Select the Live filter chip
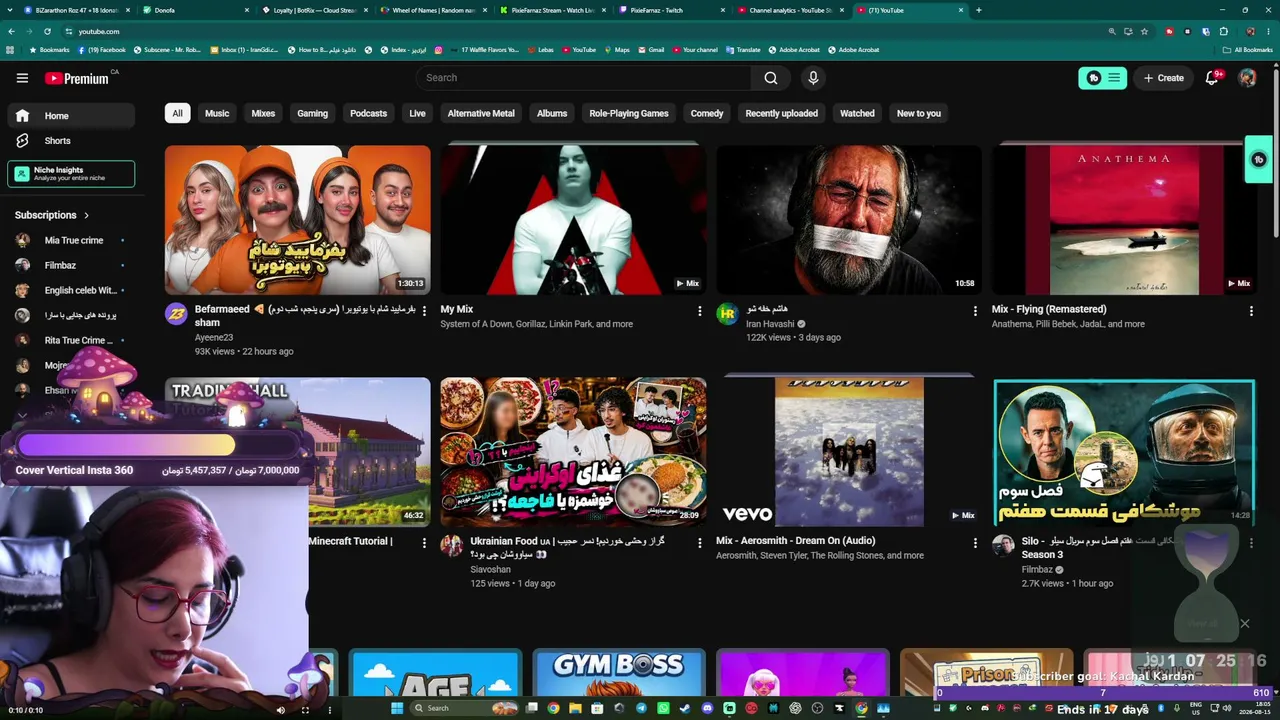Image resolution: width=1280 pixels, height=720 pixels. coord(417,114)
